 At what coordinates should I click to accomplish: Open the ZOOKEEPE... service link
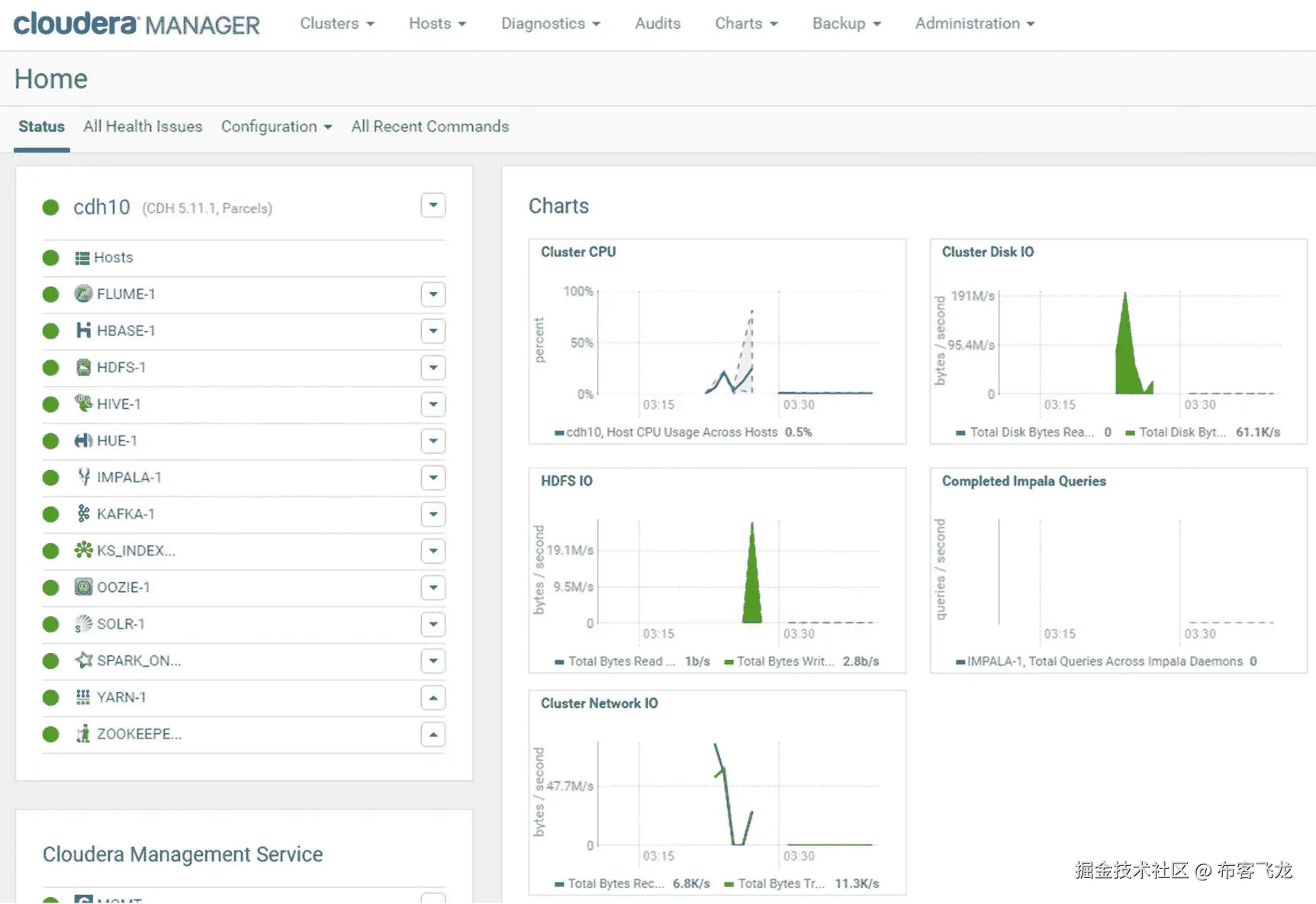pyautogui.click(x=139, y=734)
